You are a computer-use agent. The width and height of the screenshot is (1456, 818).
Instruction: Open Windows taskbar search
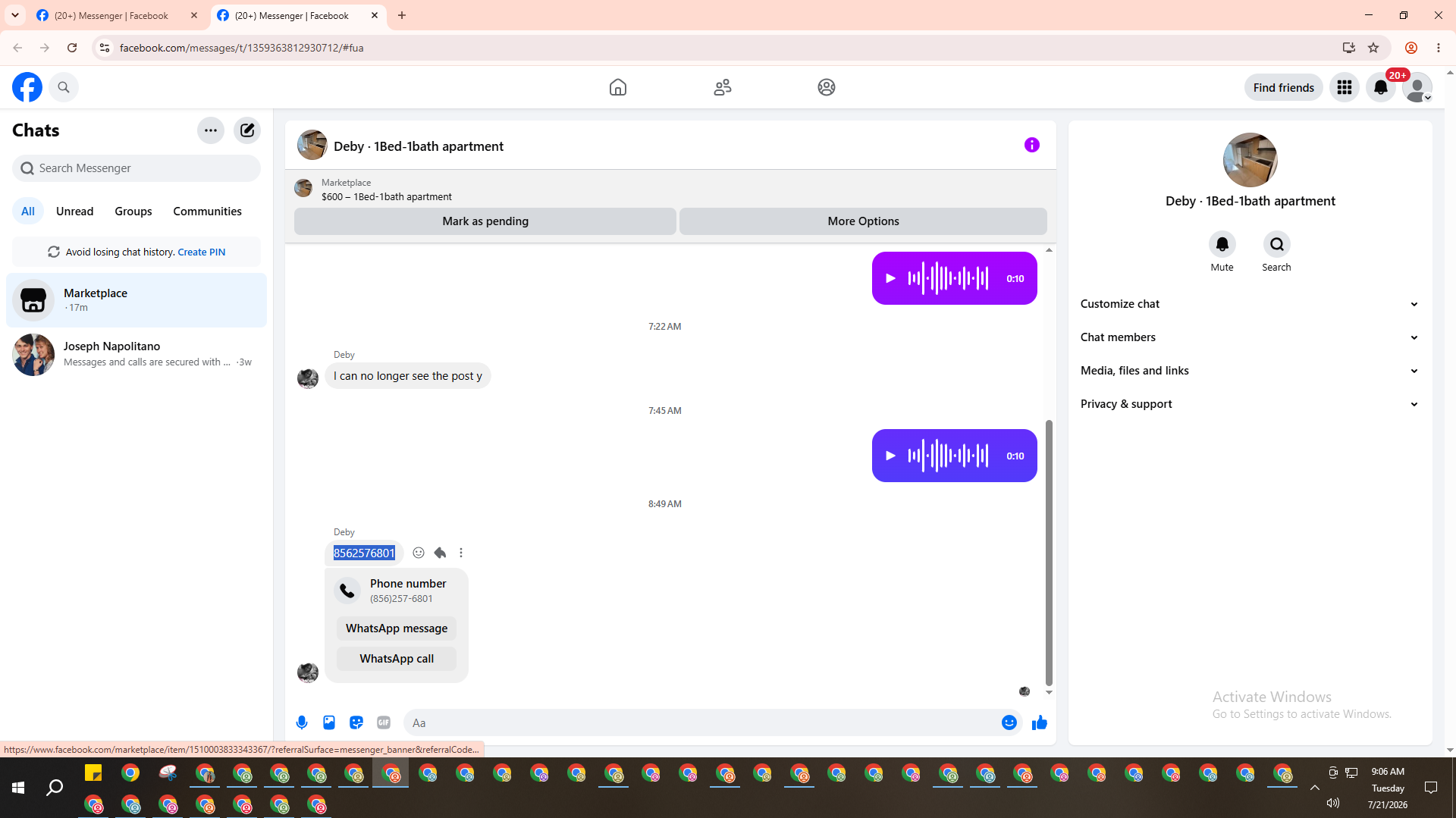pos(55,788)
